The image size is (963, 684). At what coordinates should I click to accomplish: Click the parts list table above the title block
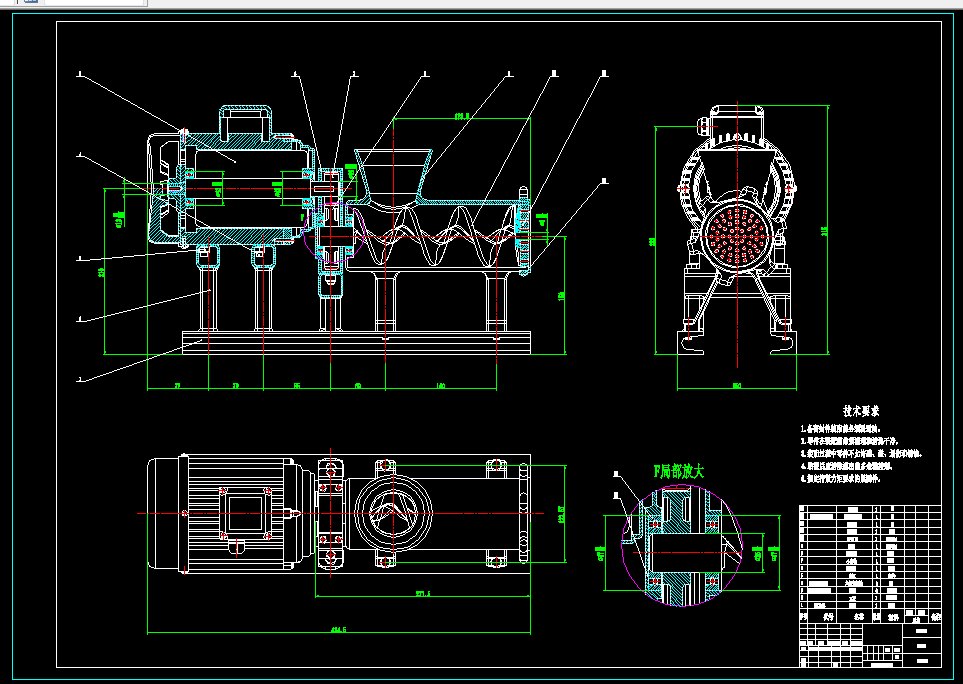click(x=870, y=564)
